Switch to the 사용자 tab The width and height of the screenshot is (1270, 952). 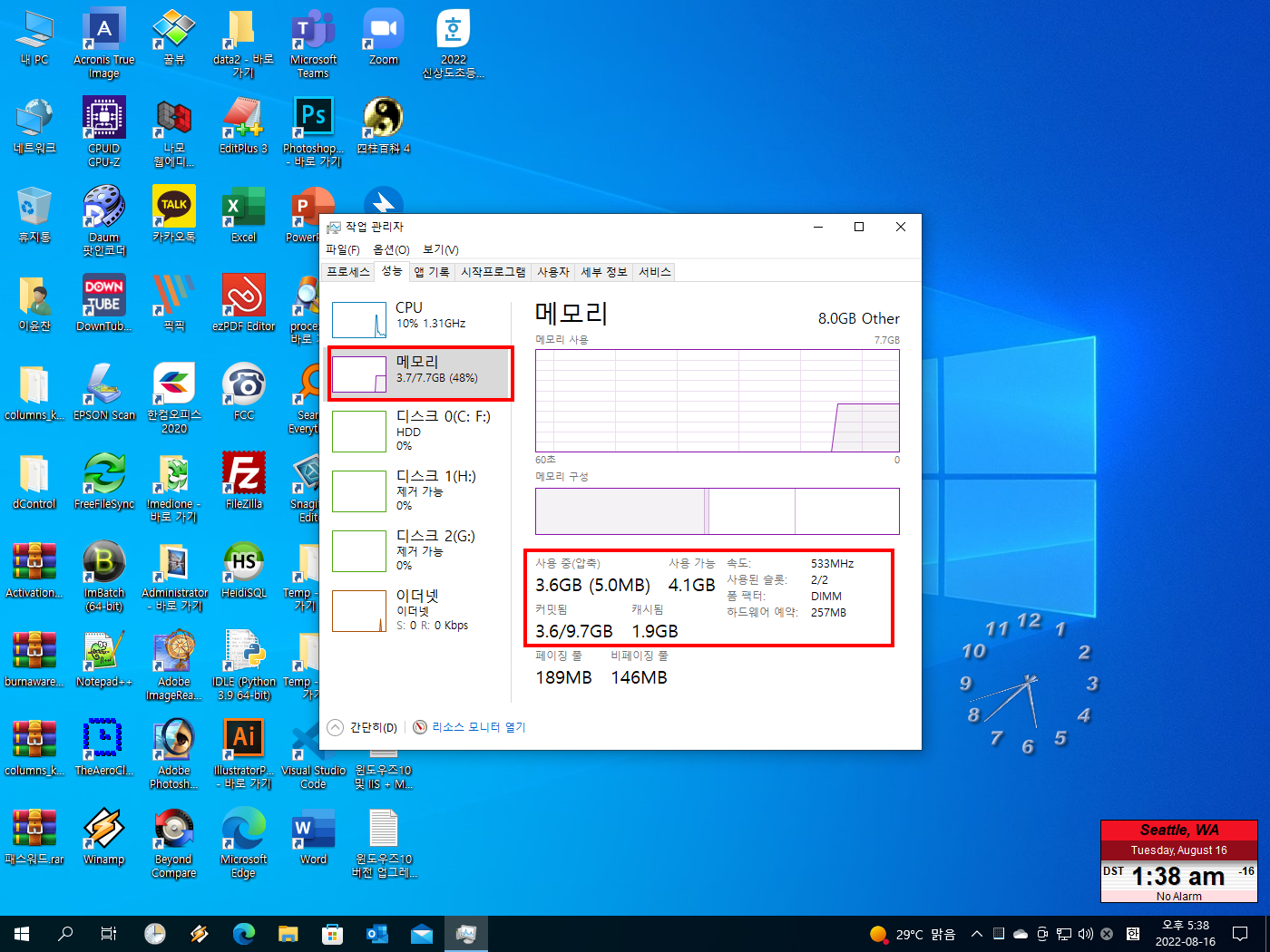pos(553,272)
